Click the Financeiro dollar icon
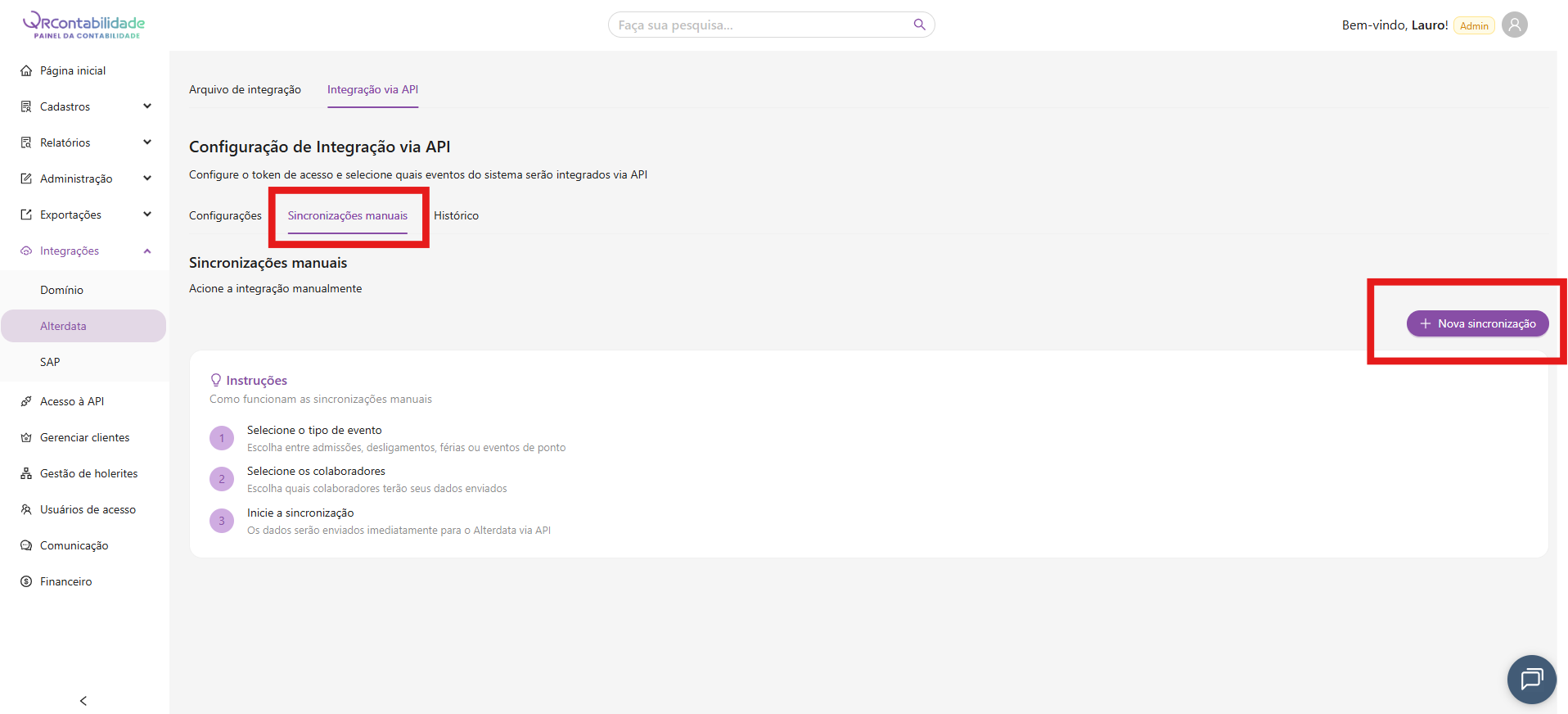The width and height of the screenshot is (1568, 714). tap(26, 581)
